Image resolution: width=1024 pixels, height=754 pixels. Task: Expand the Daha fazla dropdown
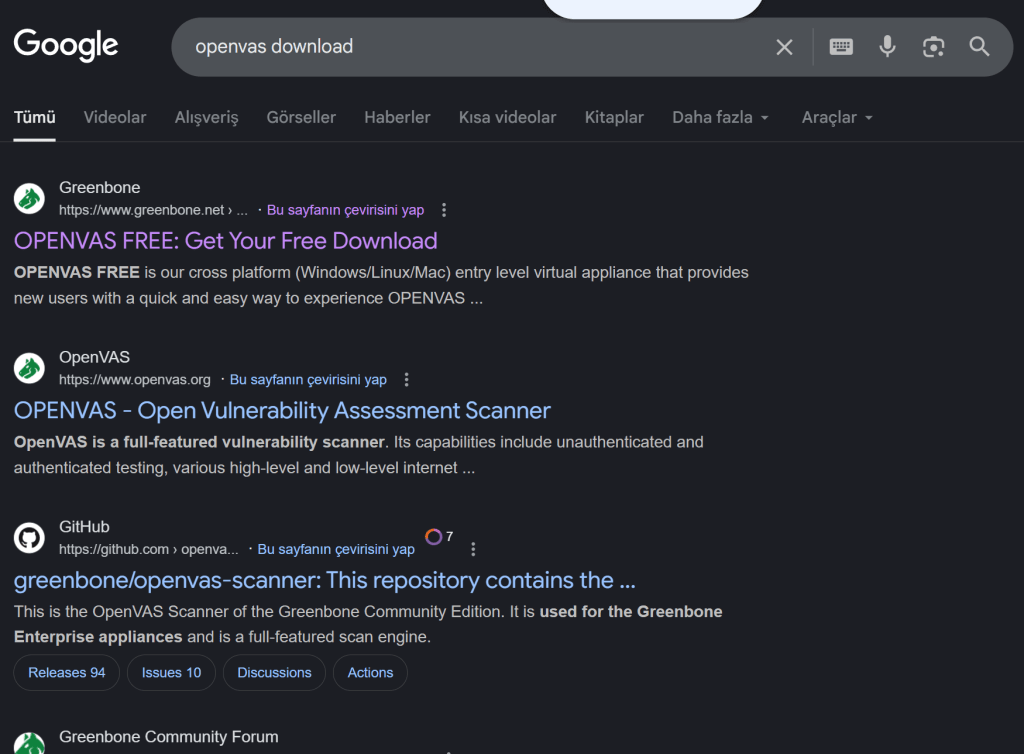click(x=720, y=117)
